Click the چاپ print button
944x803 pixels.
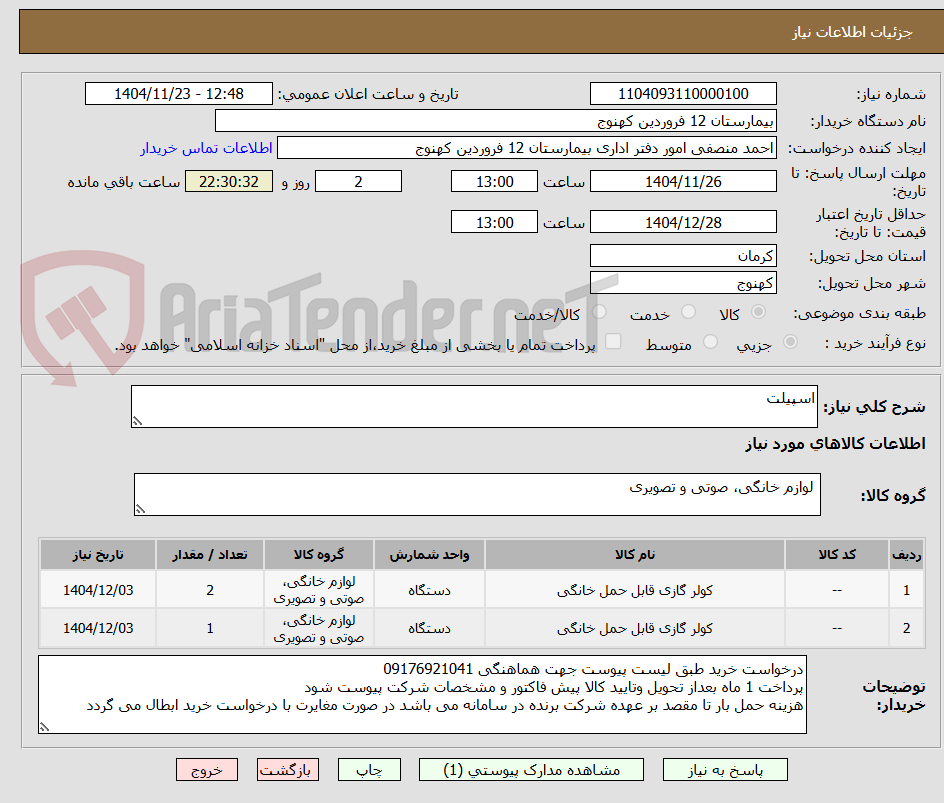(x=369, y=770)
